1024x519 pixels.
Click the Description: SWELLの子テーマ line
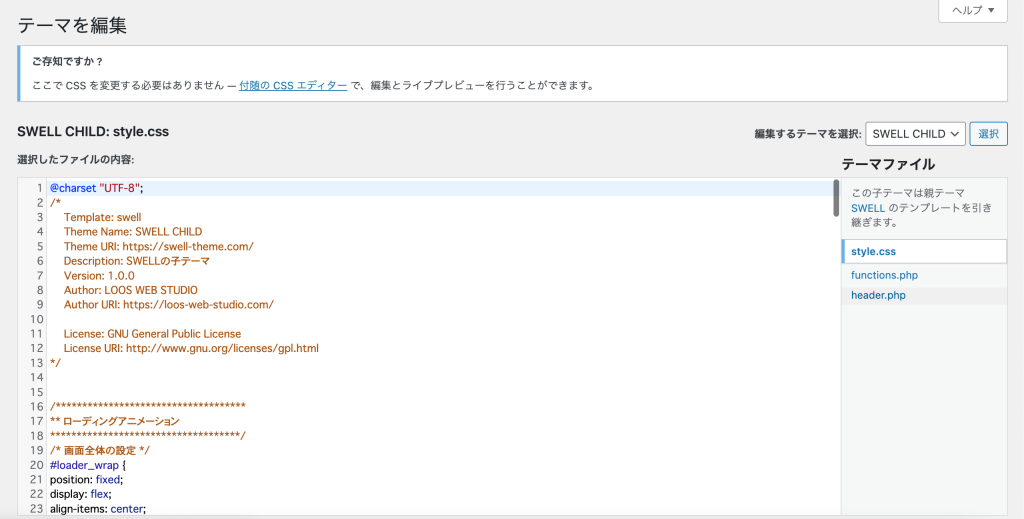[x=136, y=260]
